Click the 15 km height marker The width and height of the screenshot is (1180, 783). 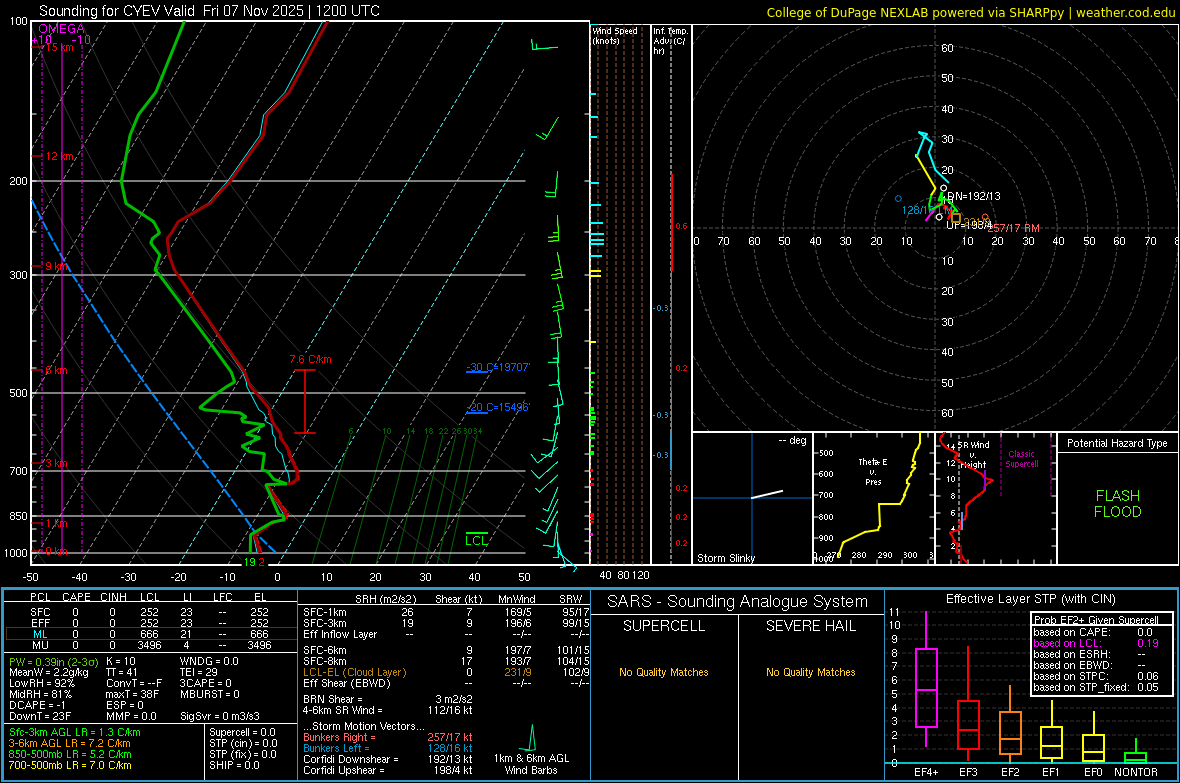59,47
